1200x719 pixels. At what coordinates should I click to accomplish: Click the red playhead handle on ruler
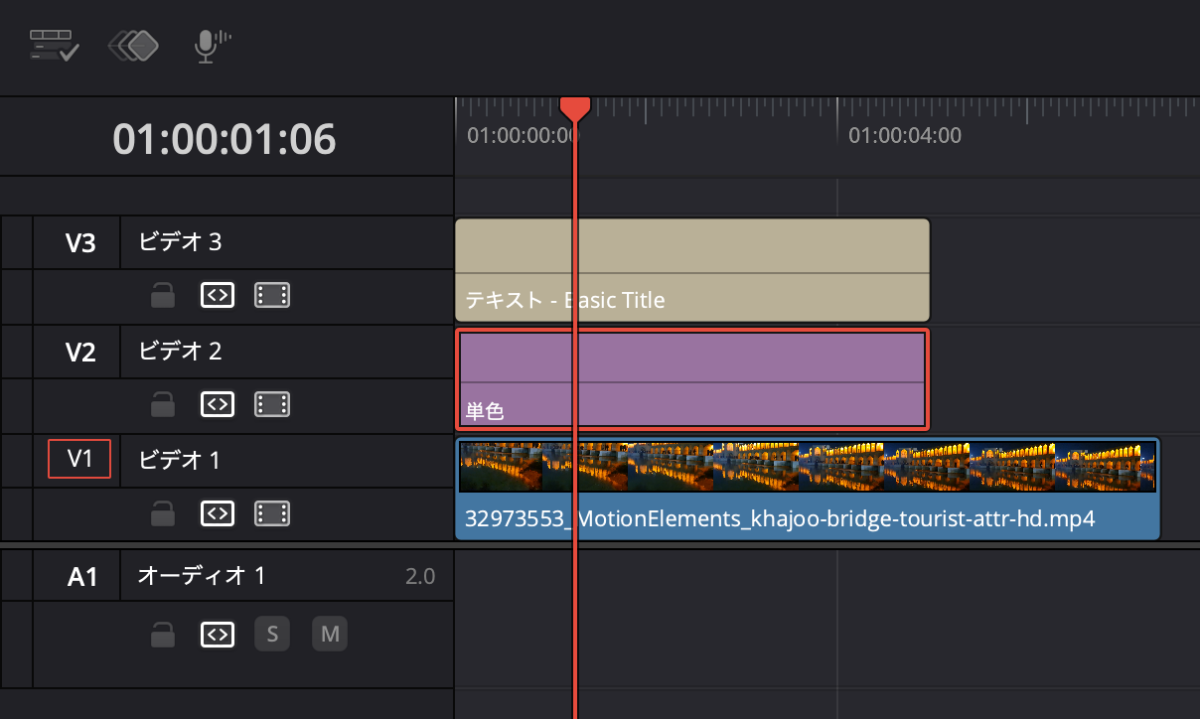click(575, 108)
